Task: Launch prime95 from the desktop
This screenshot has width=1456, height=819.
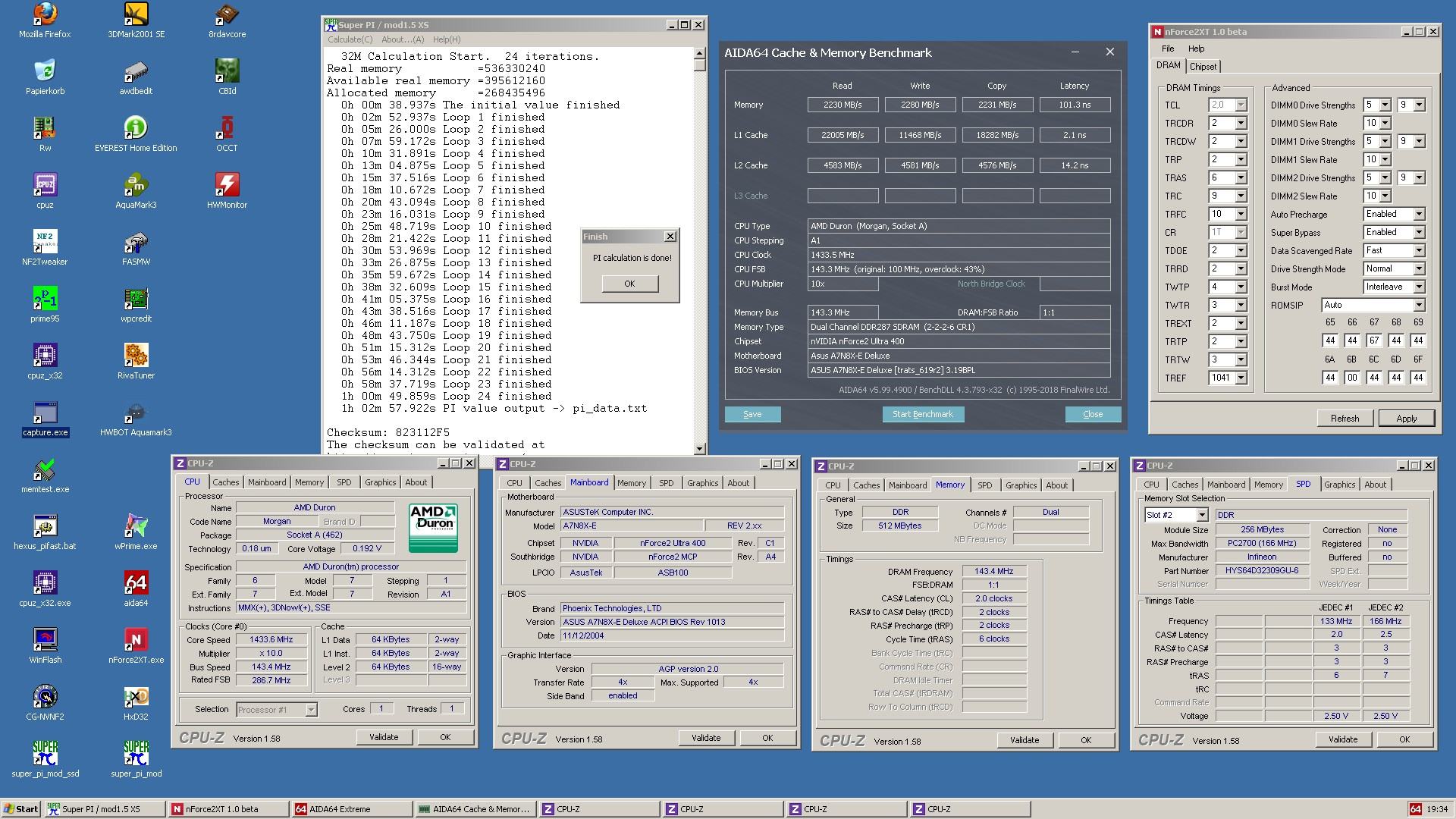Action: pos(45,305)
